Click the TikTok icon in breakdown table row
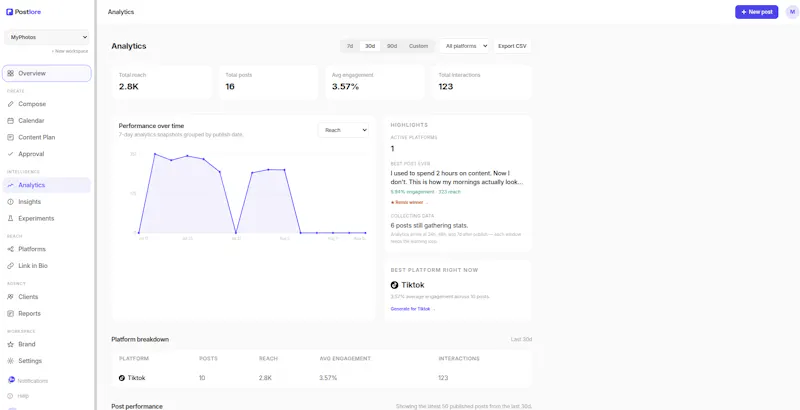This screenshot has height=410, width=800. pos(122,378)
